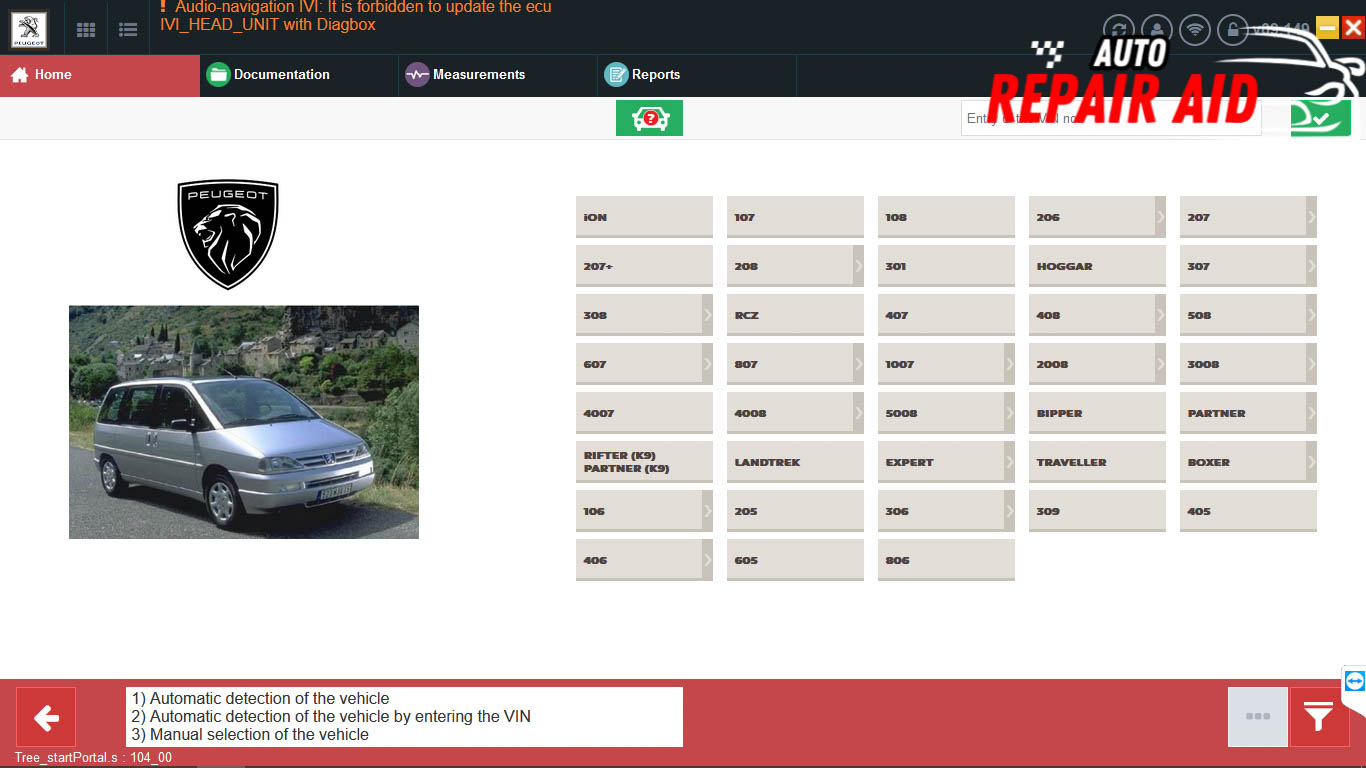This screenshot has width=1366, height=768.
Task: Click the green Documentation folder icon
Action: click(x=218, y=75)
